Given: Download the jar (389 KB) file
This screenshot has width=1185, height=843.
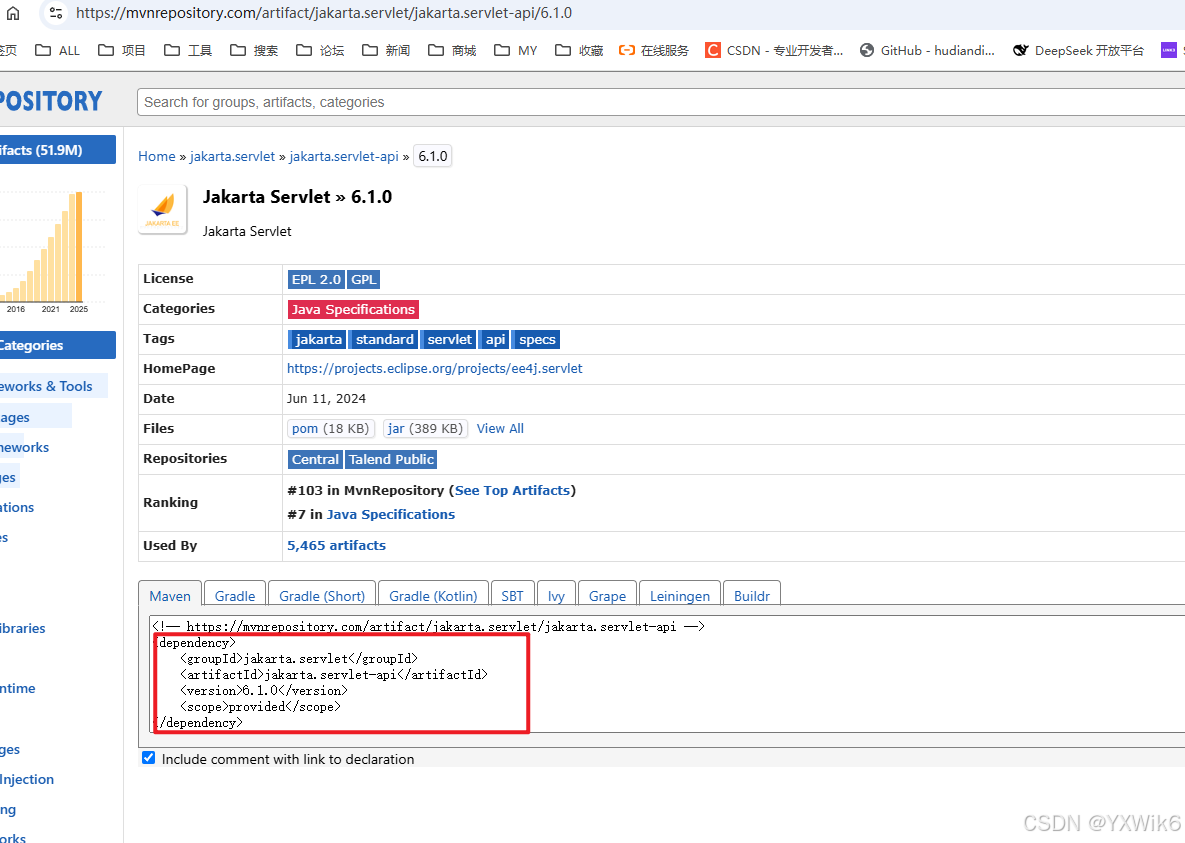Looking at the screenshot, I should coord(425,429).
